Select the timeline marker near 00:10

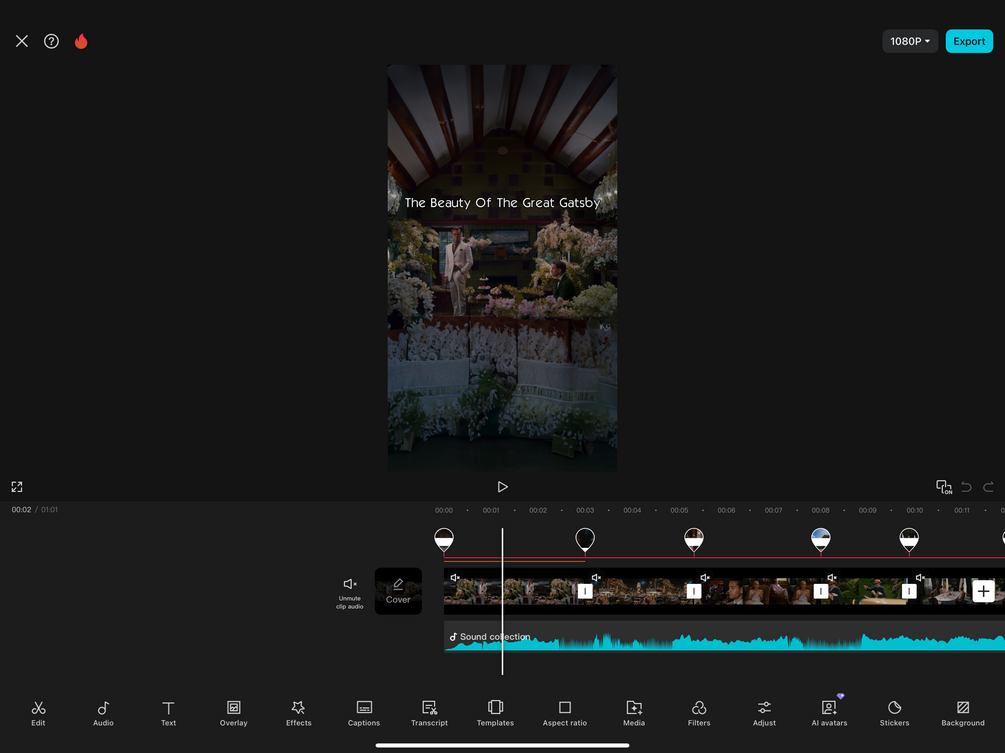click(909, 540)
